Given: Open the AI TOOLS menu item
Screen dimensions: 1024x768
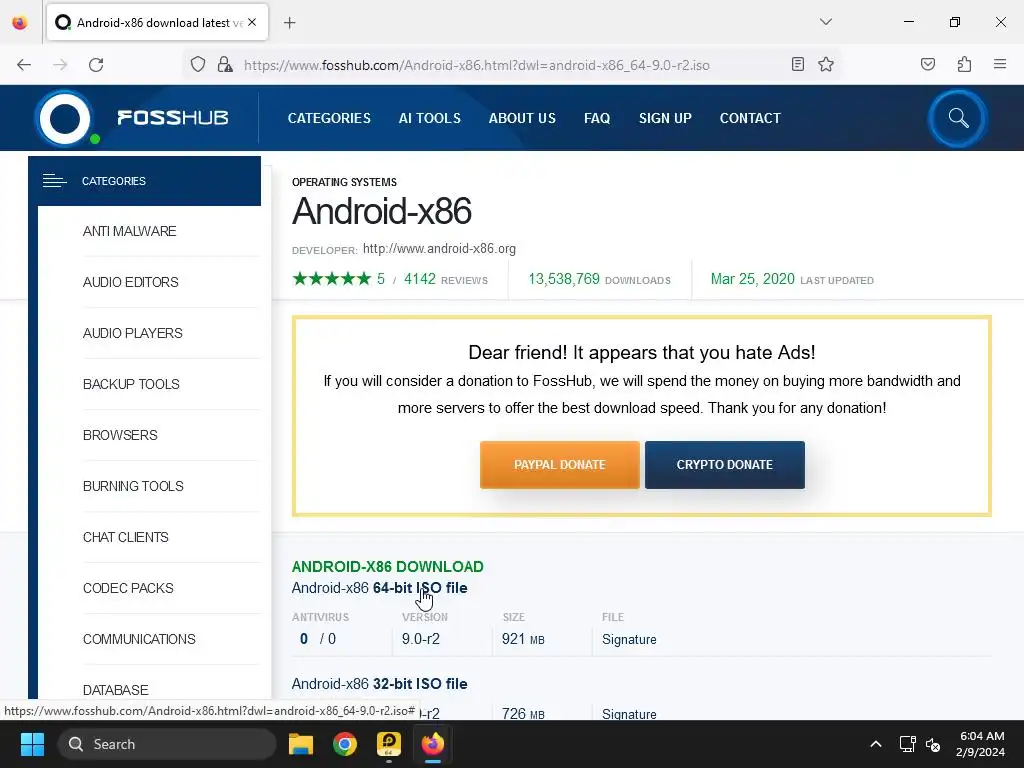Looking at the screenshot, I should 430,118.
